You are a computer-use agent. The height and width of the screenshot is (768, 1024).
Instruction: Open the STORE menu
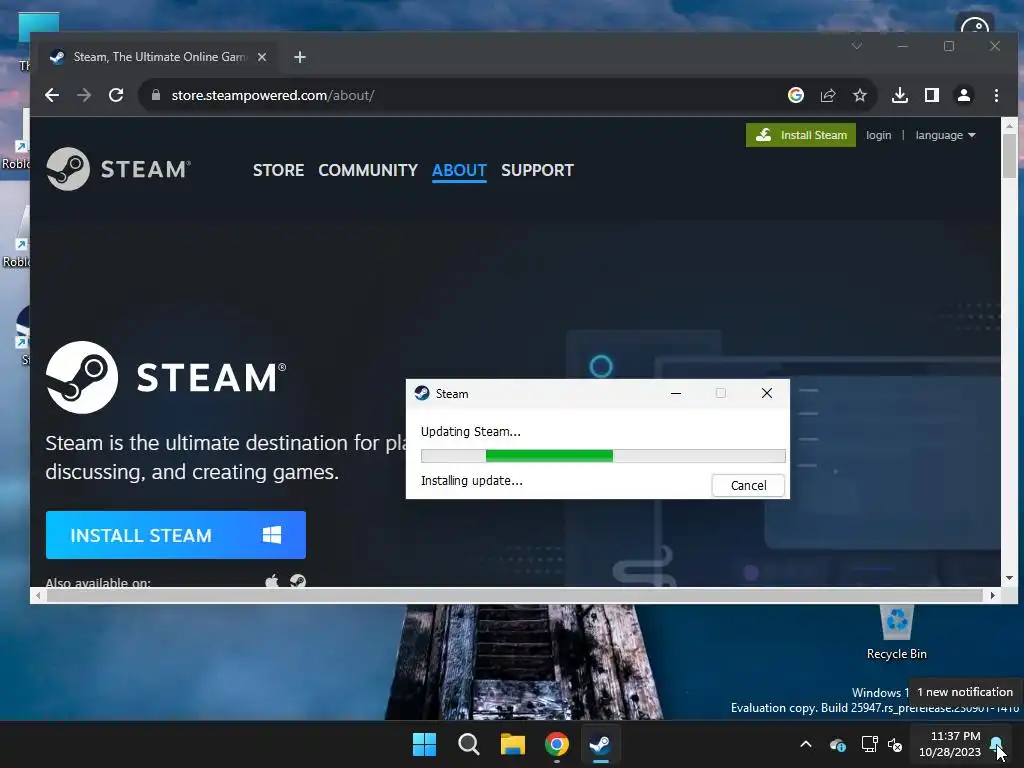pyautogui.click(x=278, y=170)
